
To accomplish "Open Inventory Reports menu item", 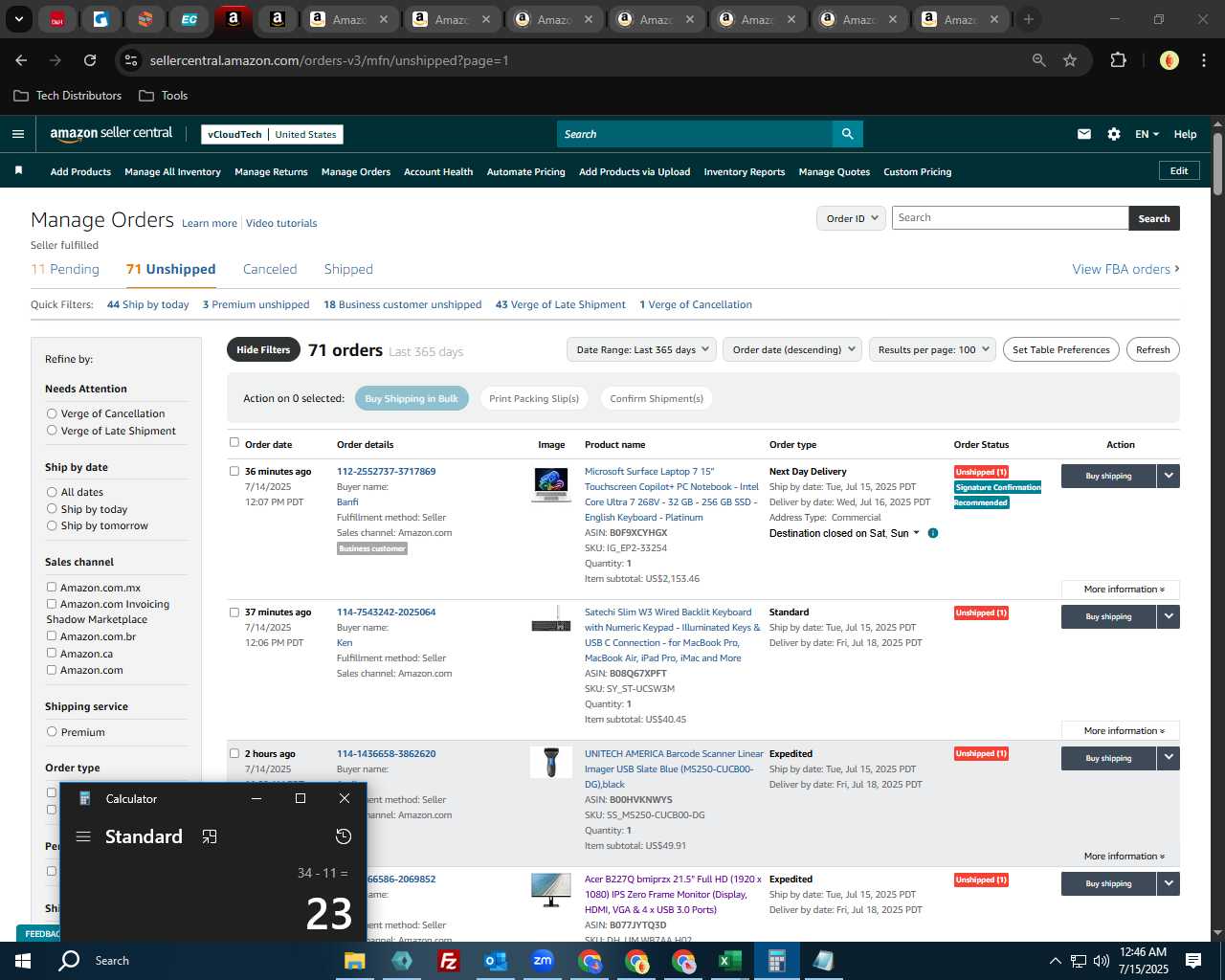I will click(744, 172).
